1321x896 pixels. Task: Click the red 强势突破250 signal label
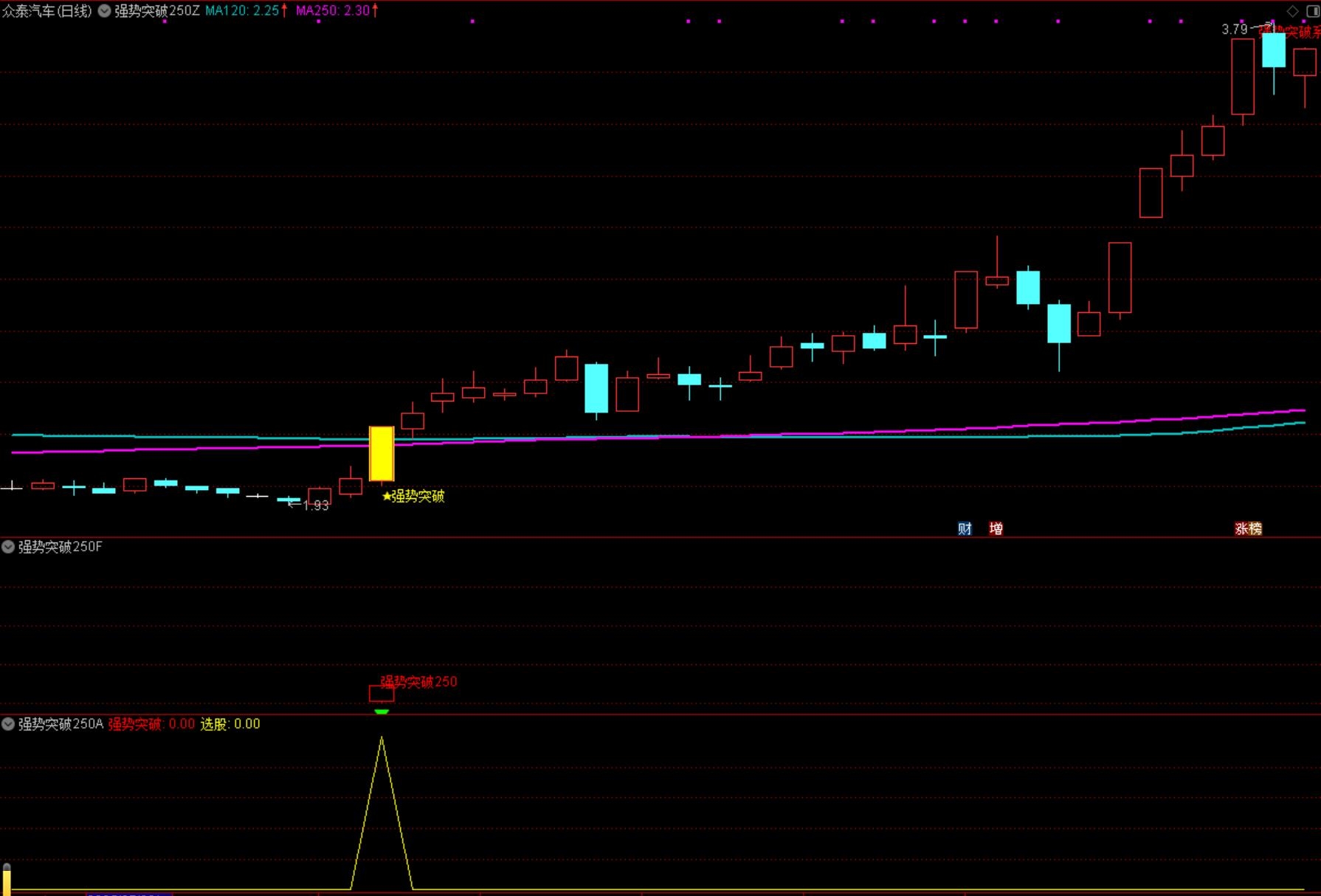(x=419, y=681)
